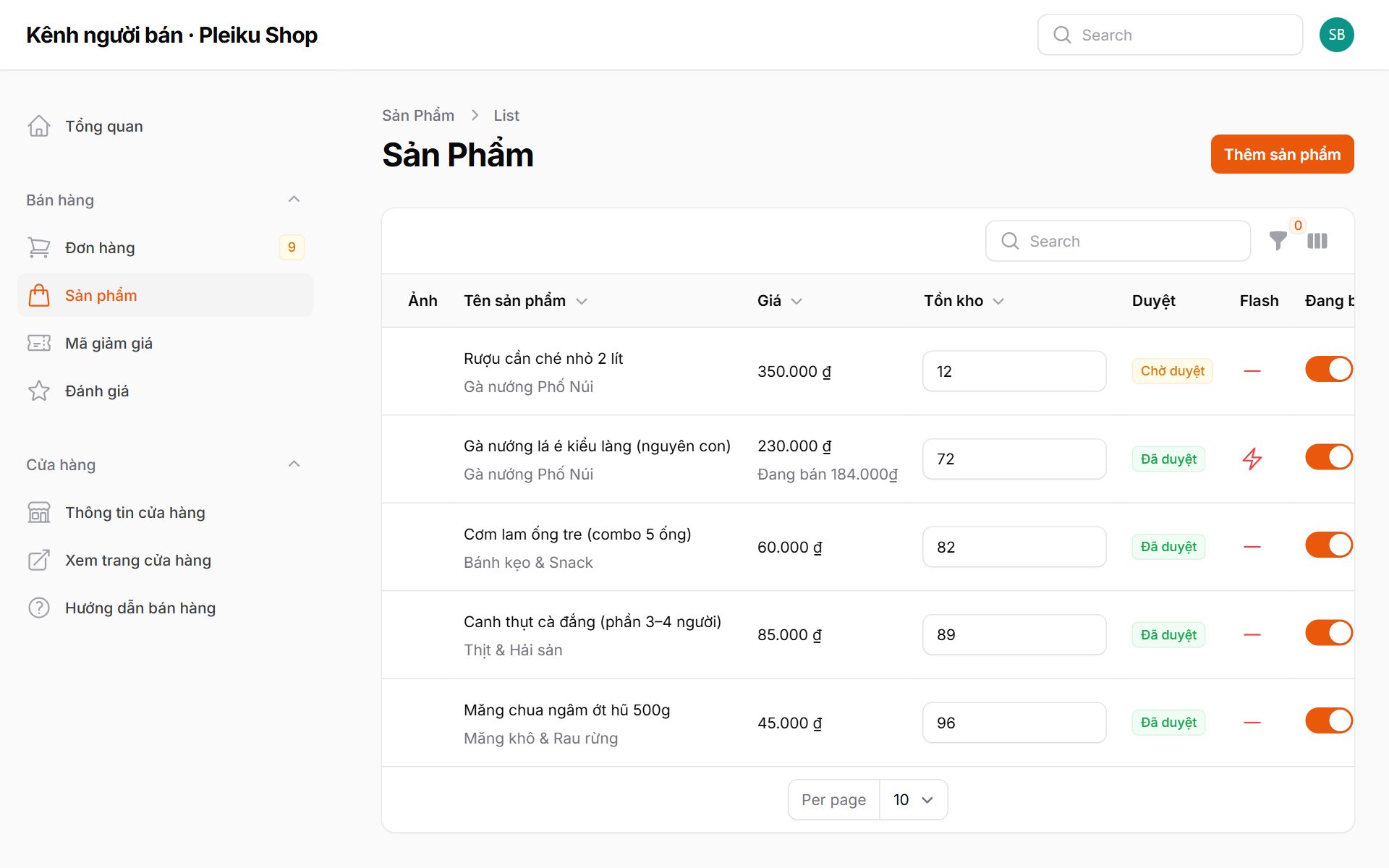Click the Flash dash for Cơm lam ống tre
Image resolution: width=1389 pixels, height=868 pixels.
coord(1252,547)
